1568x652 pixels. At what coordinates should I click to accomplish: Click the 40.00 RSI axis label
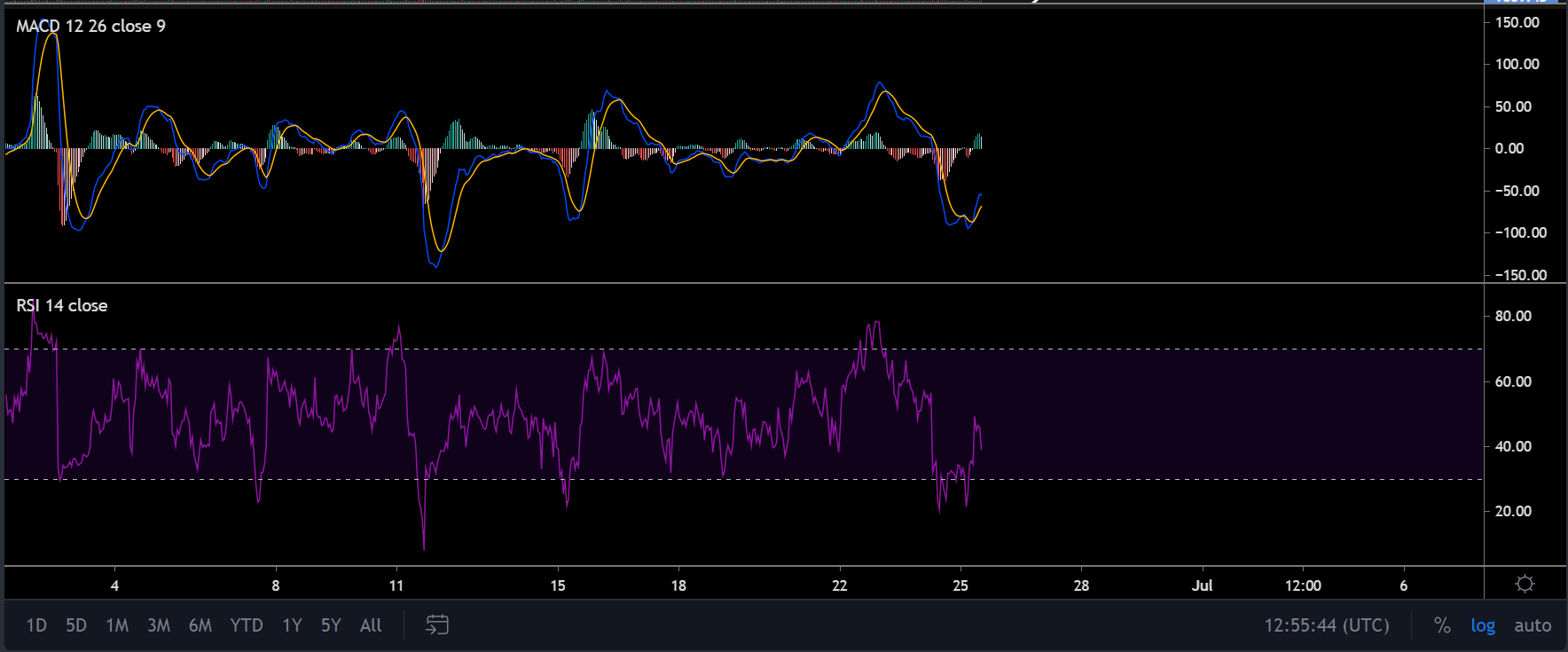coord(1513,446)
